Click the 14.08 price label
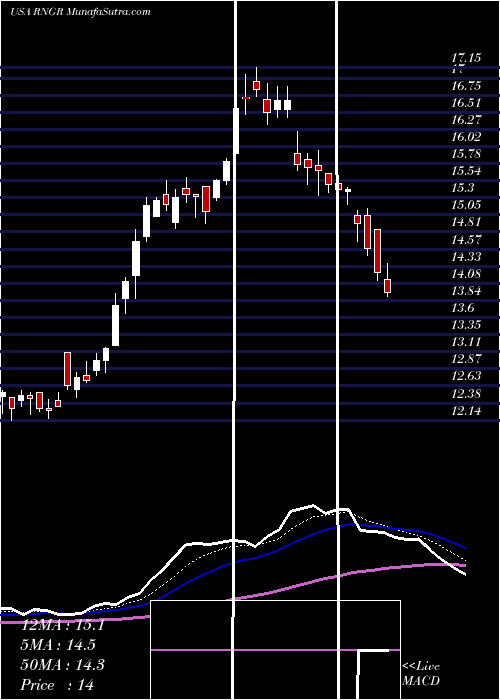Screen dimensions: 500x700 [466, 274]
